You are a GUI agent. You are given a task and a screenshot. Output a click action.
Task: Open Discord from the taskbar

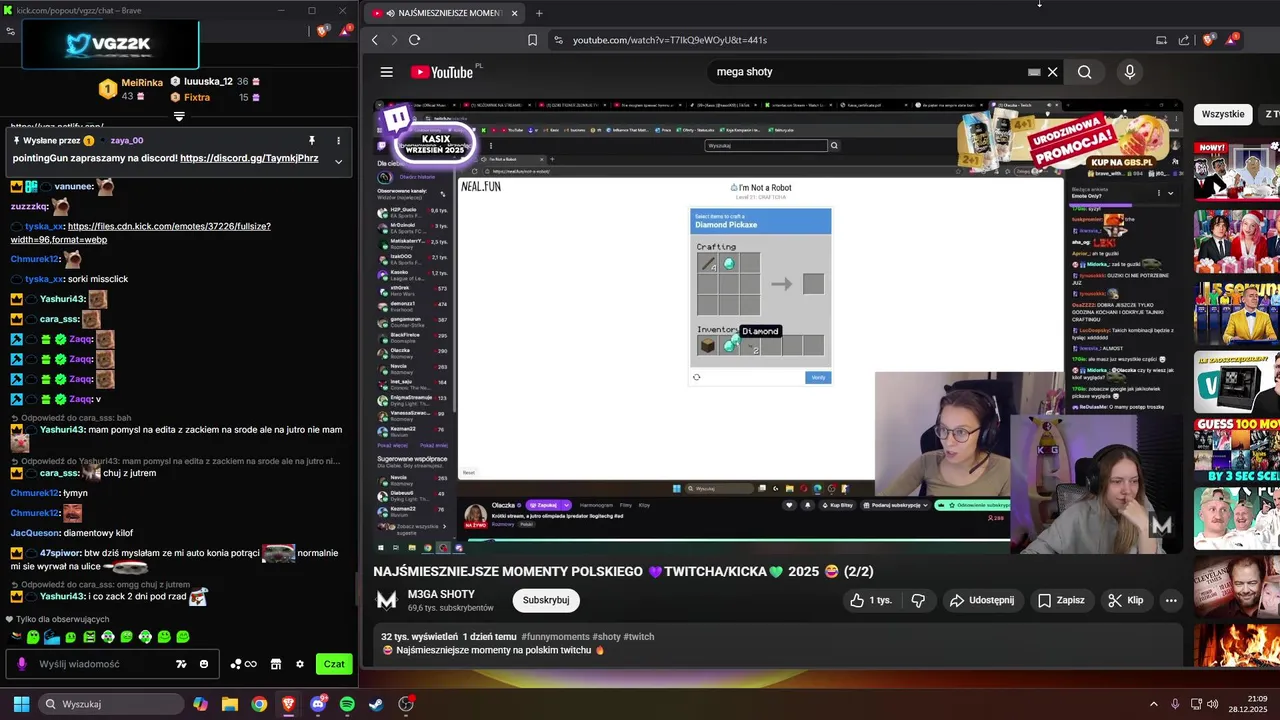[318, 704]
